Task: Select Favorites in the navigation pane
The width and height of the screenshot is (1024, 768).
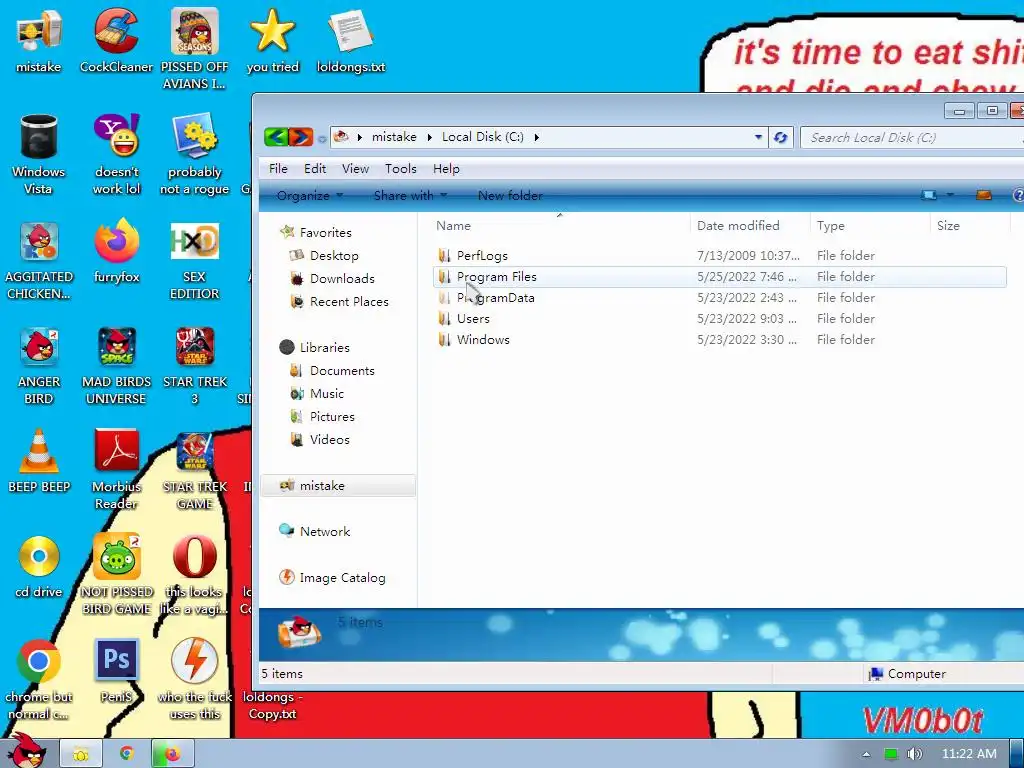Action: (x=316, y=232)
